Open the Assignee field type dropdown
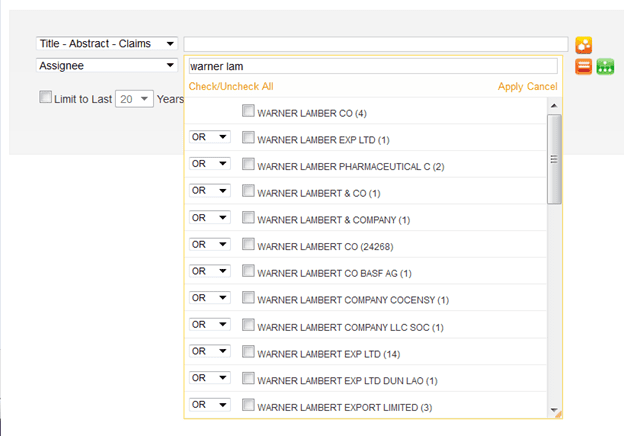The height and width of the screenshot is (436, 624). click(x=107, y=65)
